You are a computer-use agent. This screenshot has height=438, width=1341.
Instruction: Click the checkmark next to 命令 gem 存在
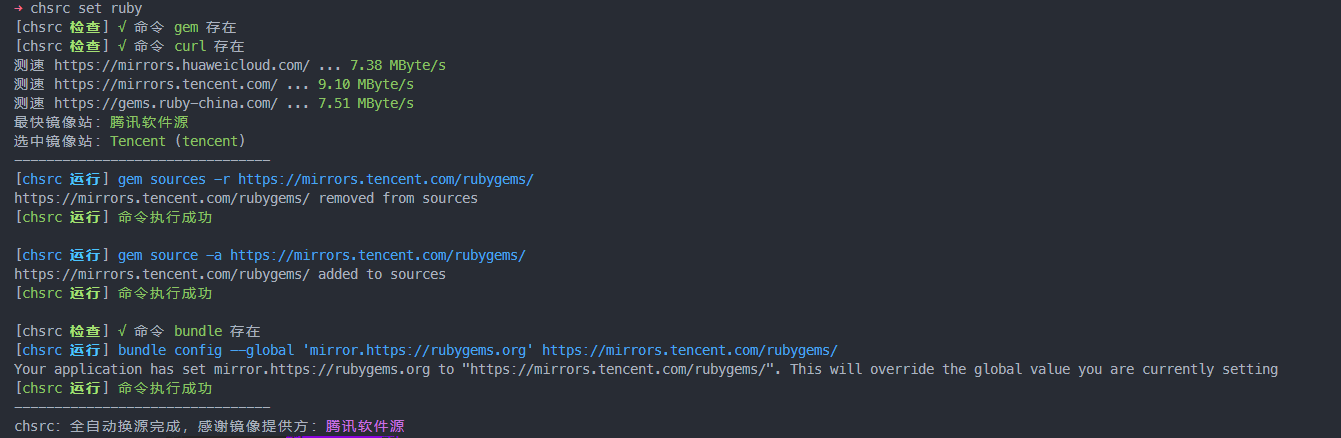tap(122, 27)
